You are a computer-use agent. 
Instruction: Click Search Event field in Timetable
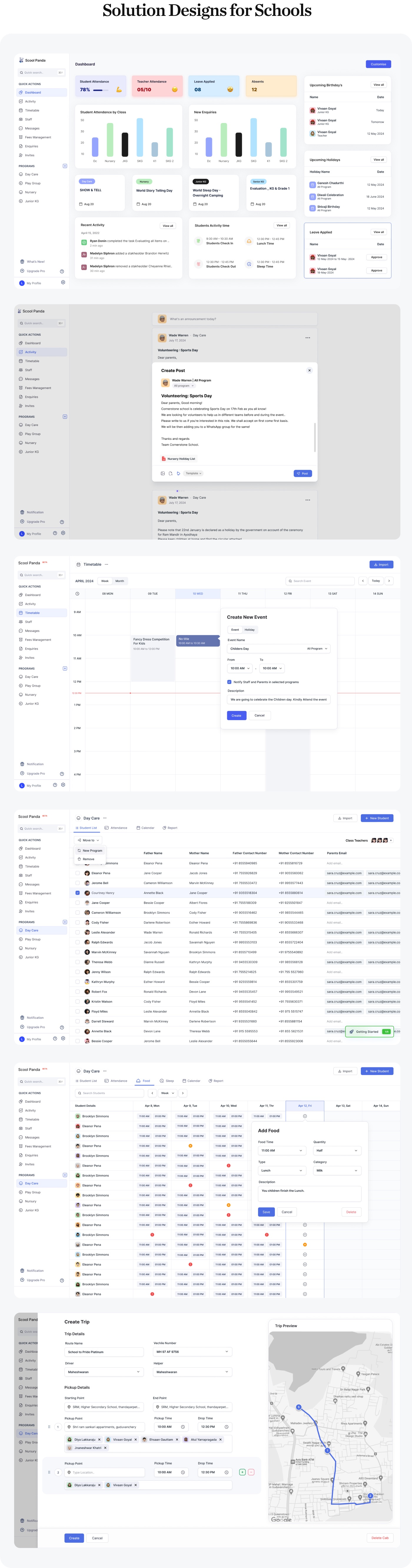(321, 581)
